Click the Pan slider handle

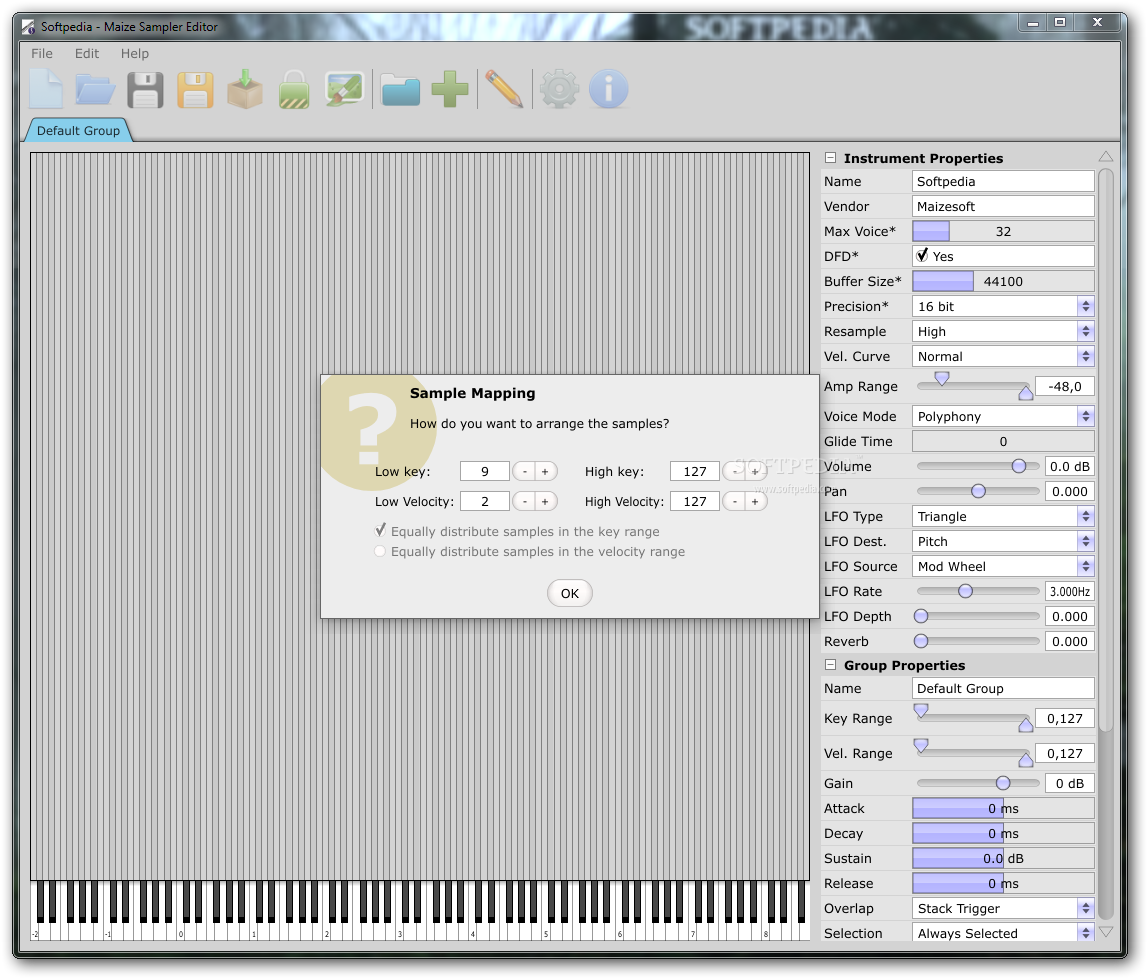pyautogui.click(x=978, y=491)
